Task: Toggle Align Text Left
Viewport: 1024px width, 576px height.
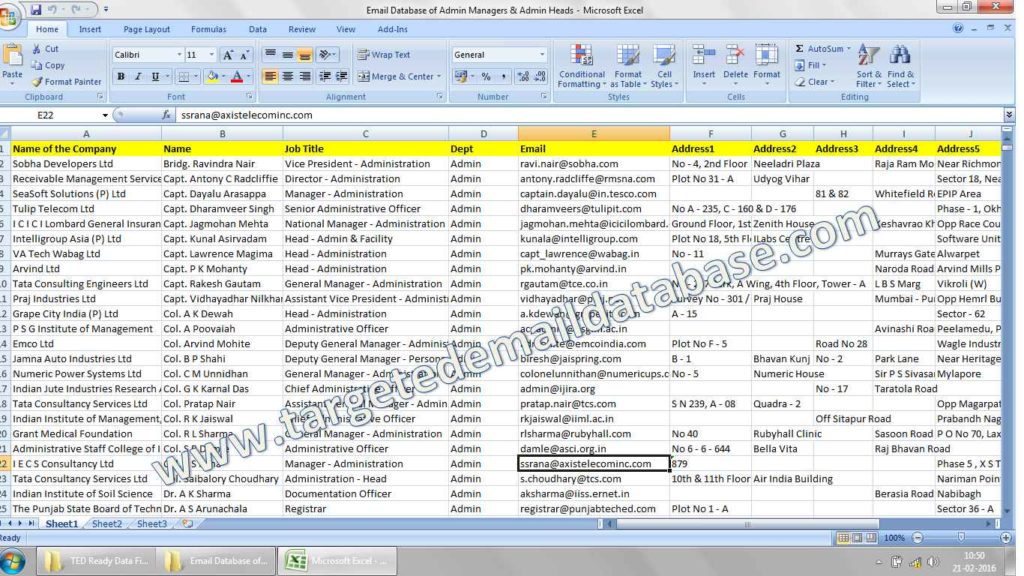Action: point(270,77)
